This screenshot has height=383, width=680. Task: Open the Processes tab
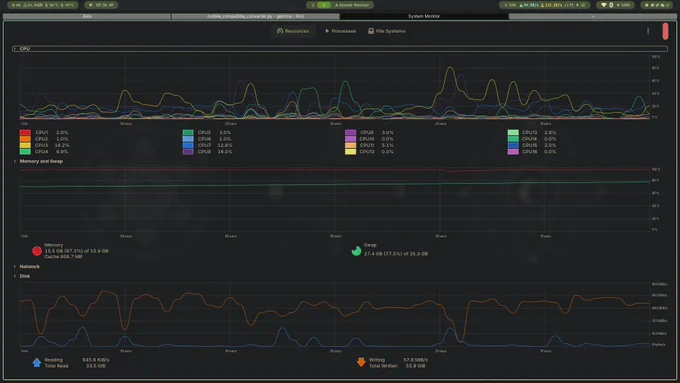(340, 31)
